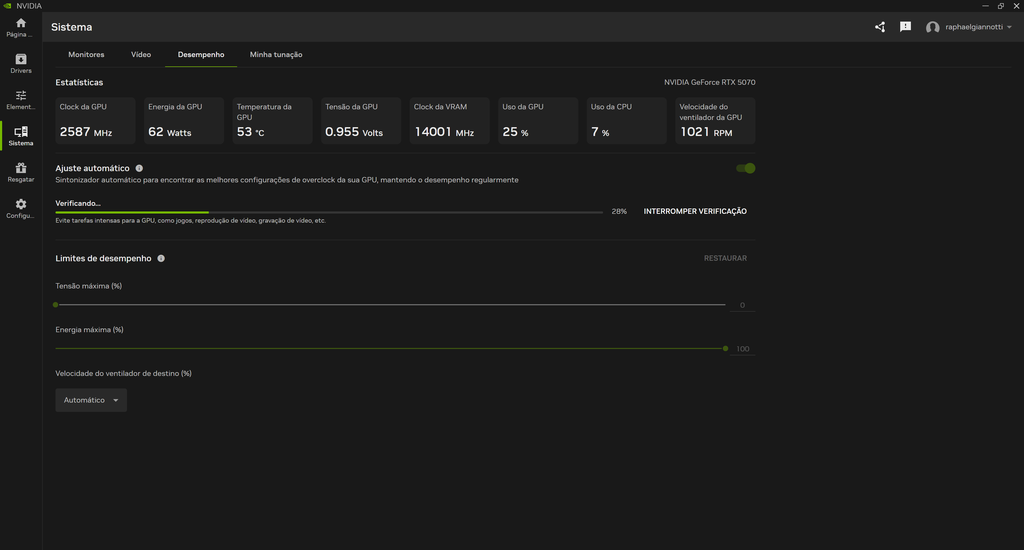
Task: Click INTERROMPER VERIFICAÇÃO button
Action: pos(695,211)
